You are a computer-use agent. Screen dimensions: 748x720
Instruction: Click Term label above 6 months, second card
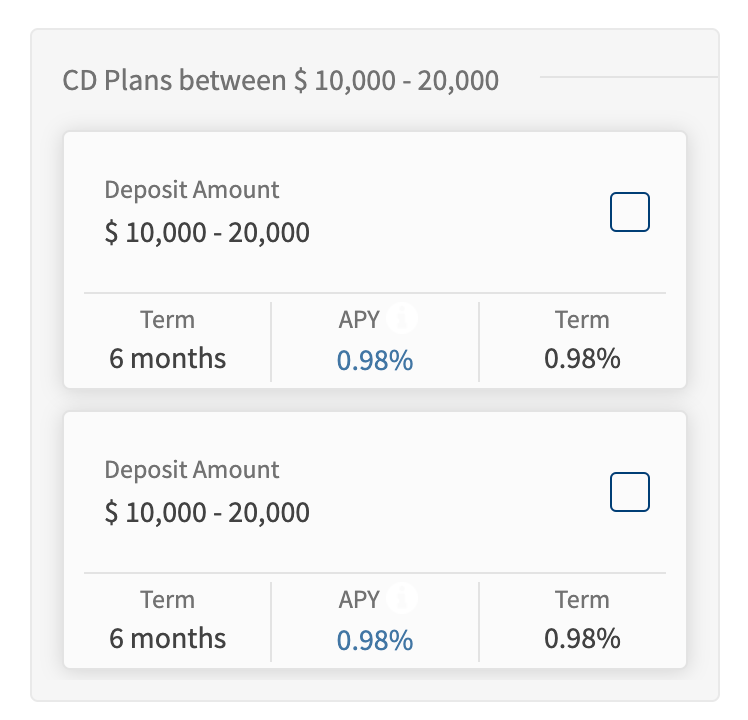tap(167, 599)
